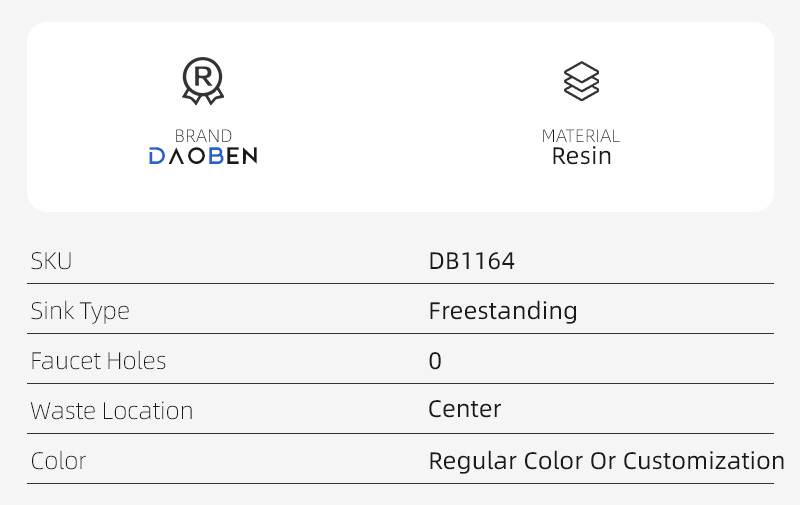
Task: Select the Center waste location value
Action: pyautogui.click(x=464, y=409)
